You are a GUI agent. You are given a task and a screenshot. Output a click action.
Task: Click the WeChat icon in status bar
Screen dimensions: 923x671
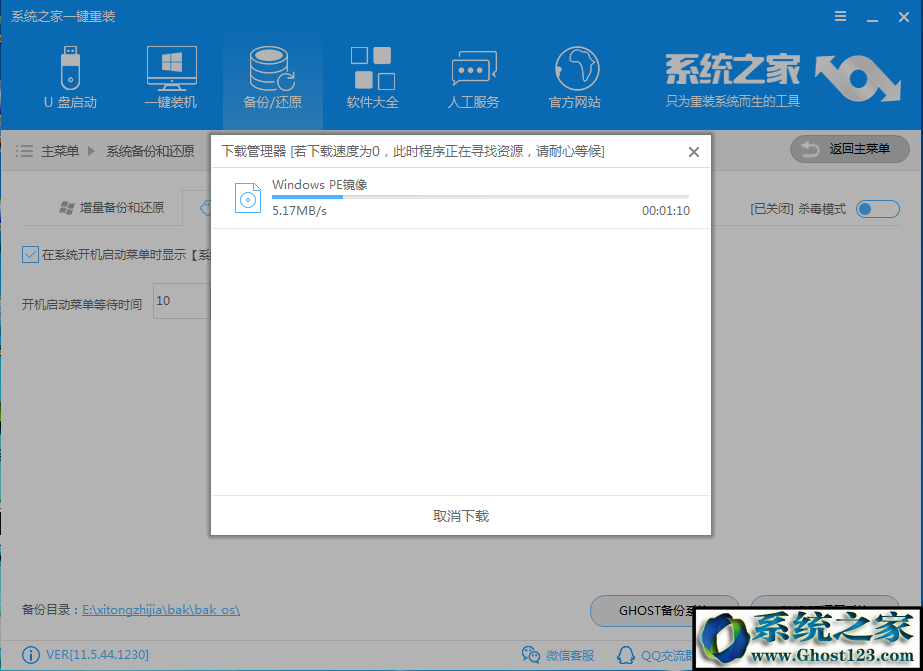coord(530,655)
